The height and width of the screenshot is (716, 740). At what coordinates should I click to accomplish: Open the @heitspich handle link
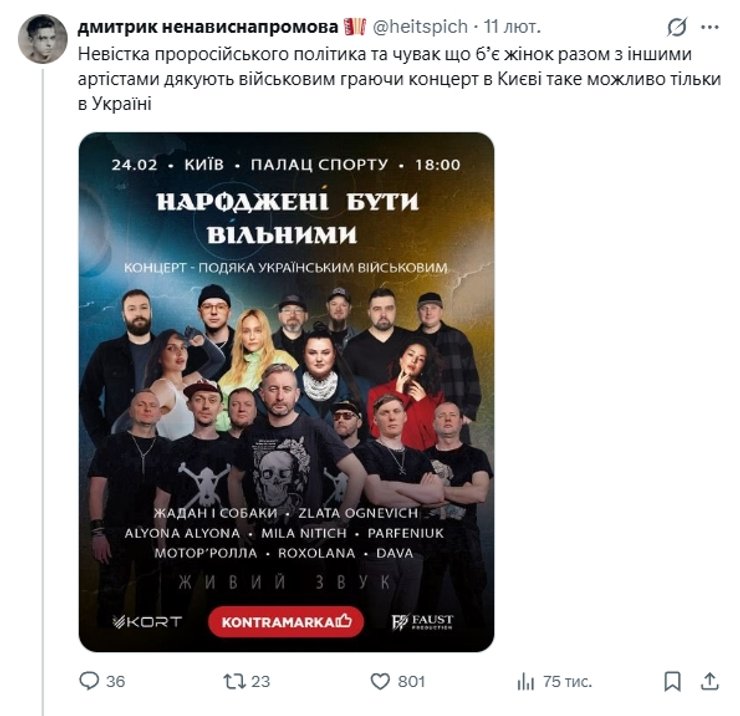(x=420, y=27)
